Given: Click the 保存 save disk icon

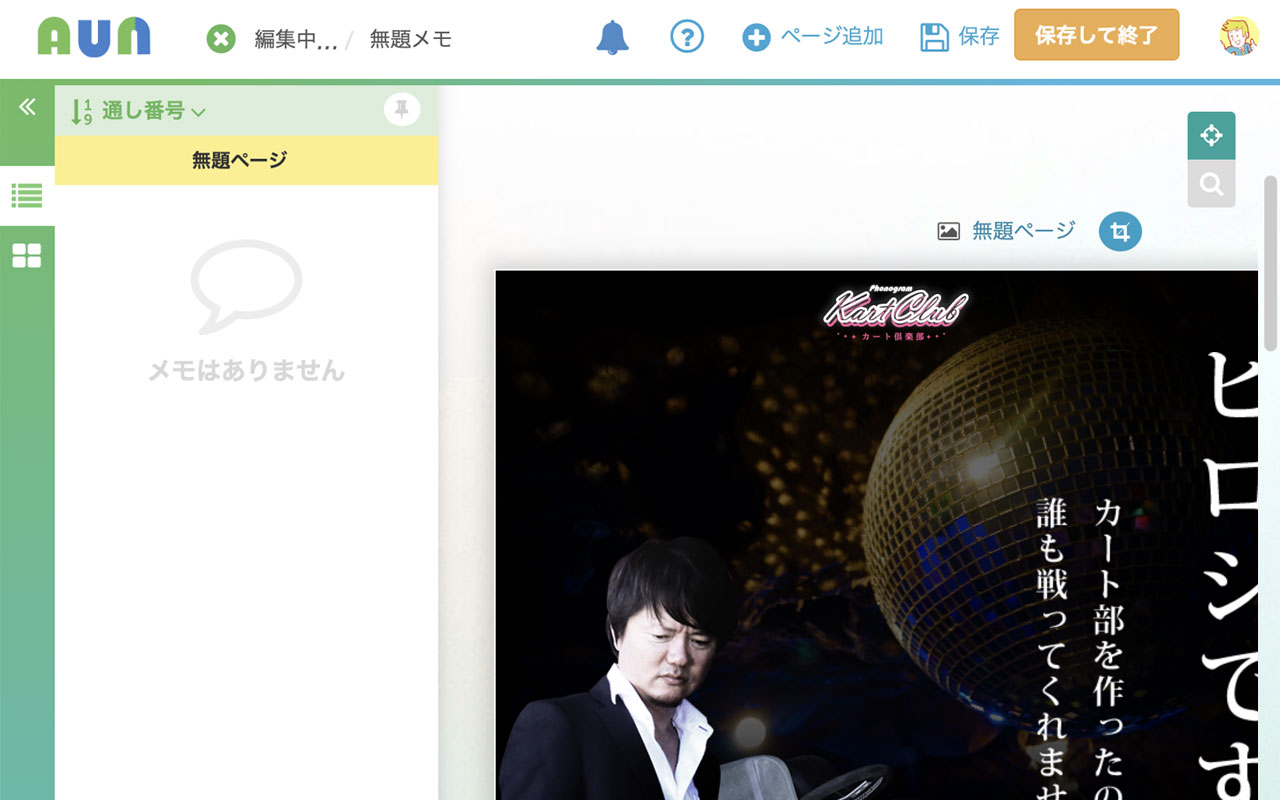Looking at the screenshot, I should pos(932,36).
